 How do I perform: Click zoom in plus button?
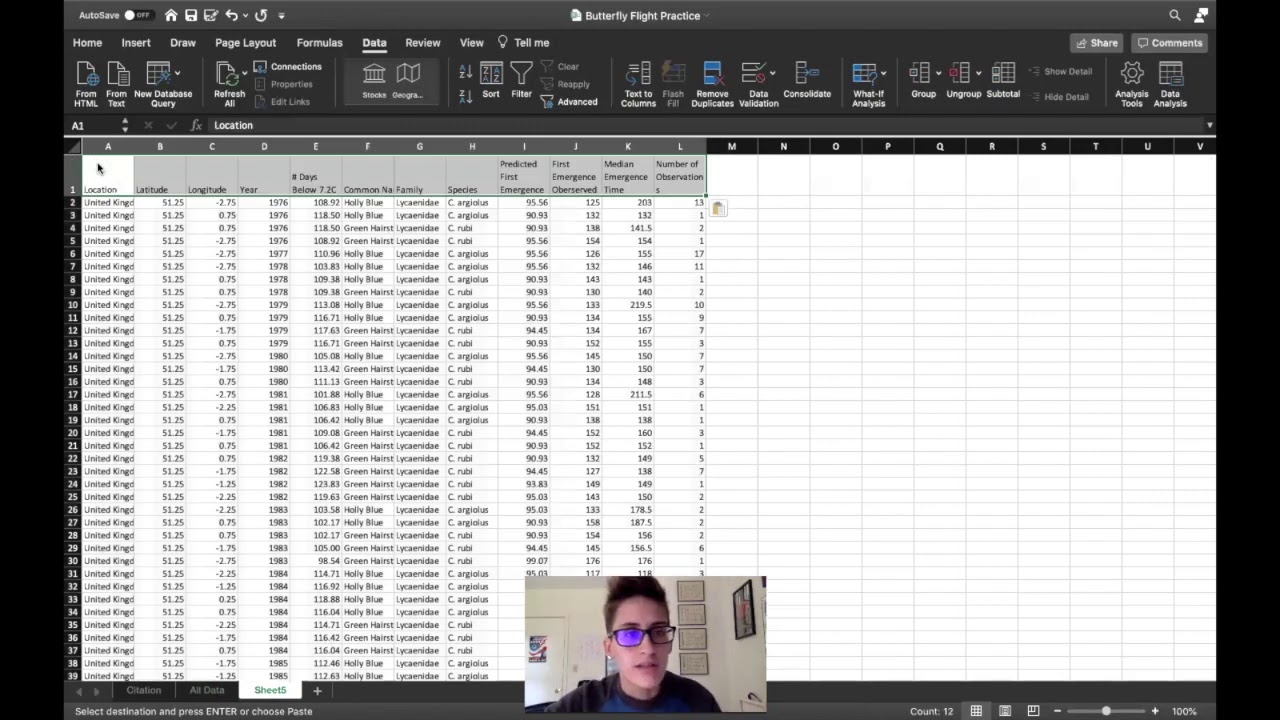point(1155,711)
